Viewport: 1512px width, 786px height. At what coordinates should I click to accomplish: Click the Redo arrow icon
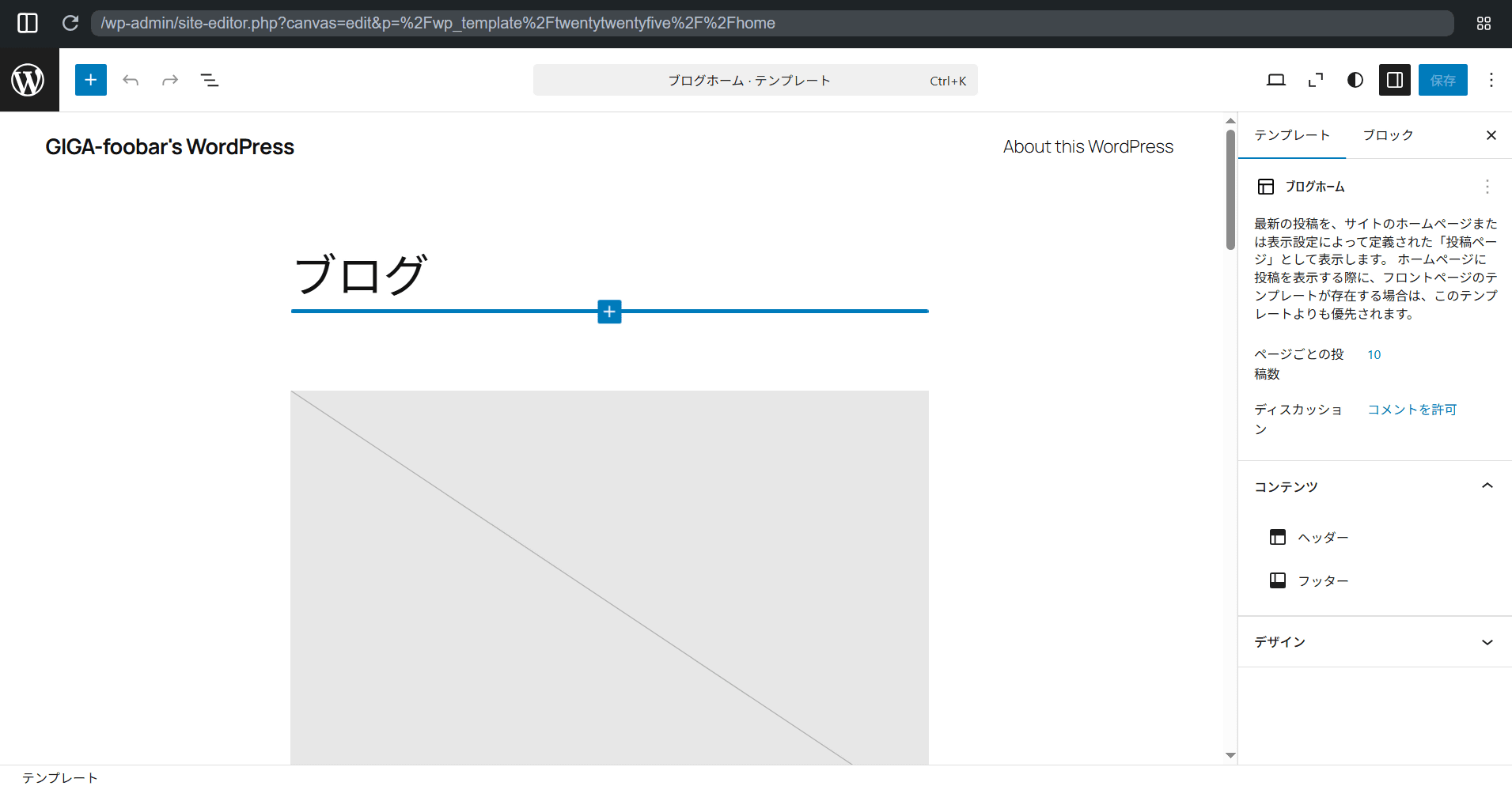click(170, 80)
